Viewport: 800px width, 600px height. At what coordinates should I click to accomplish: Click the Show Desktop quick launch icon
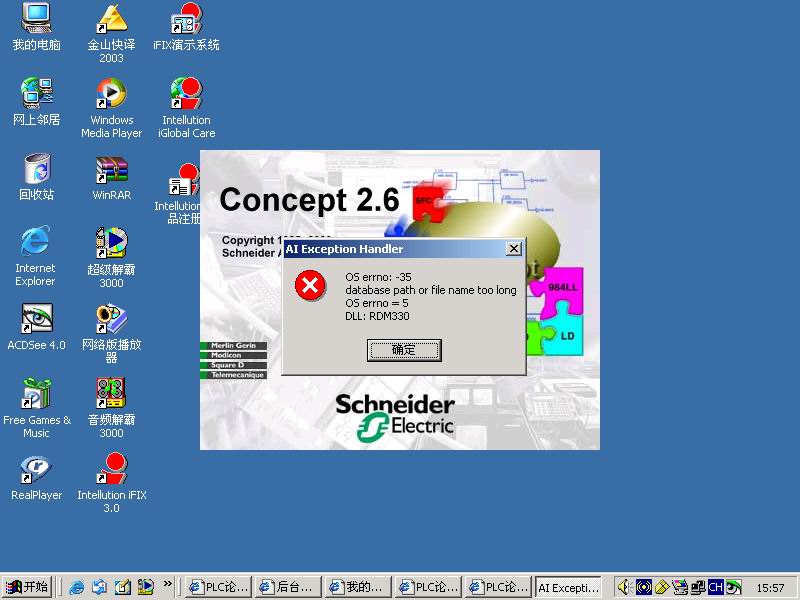[x=122, y=587]
